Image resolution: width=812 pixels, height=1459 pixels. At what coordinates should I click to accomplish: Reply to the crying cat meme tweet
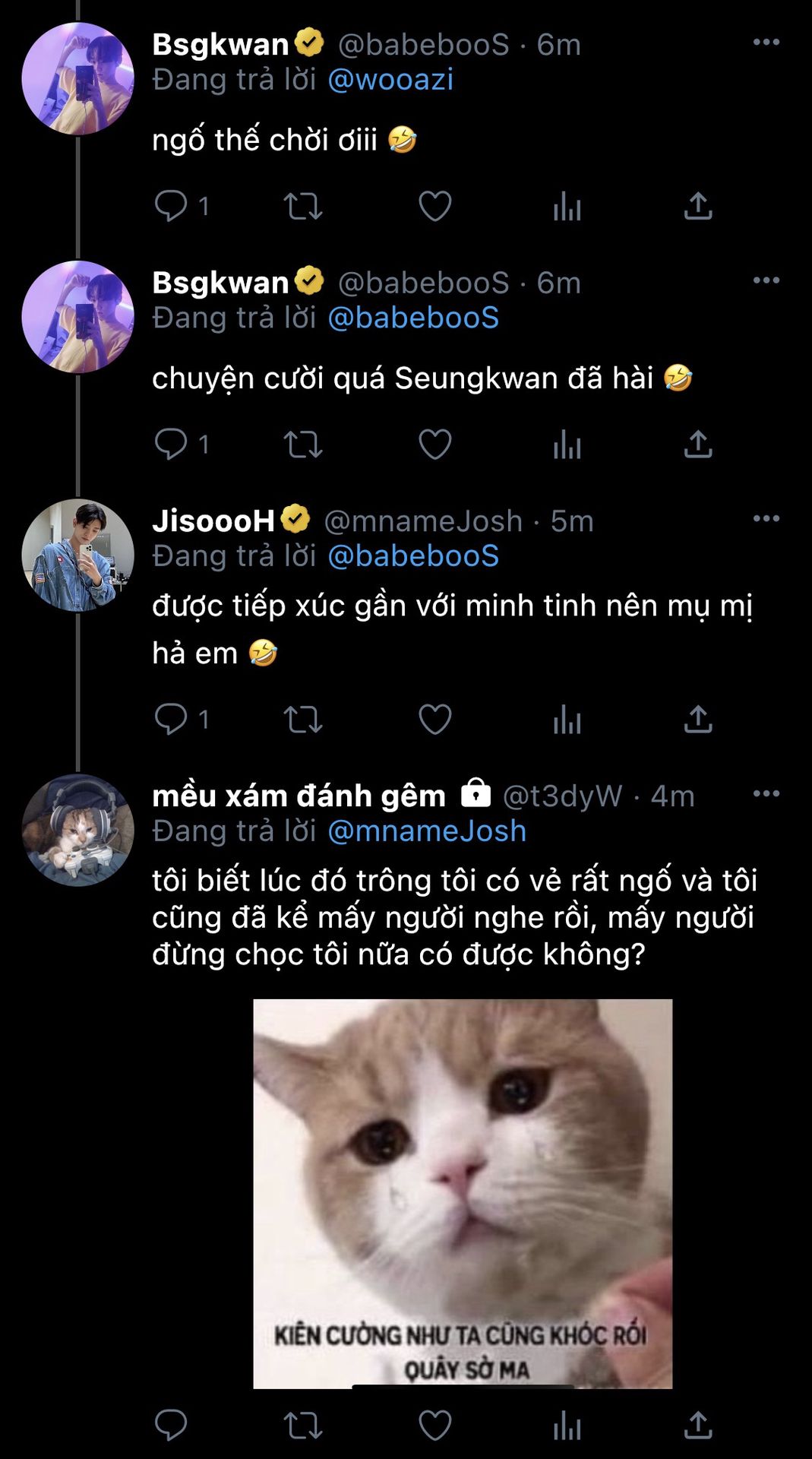tap(171, 1426)
